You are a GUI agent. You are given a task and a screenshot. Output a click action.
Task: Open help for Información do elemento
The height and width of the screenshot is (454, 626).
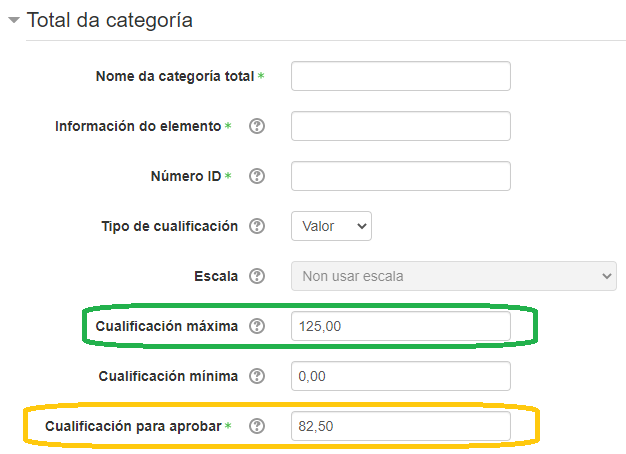coord(257,126)
